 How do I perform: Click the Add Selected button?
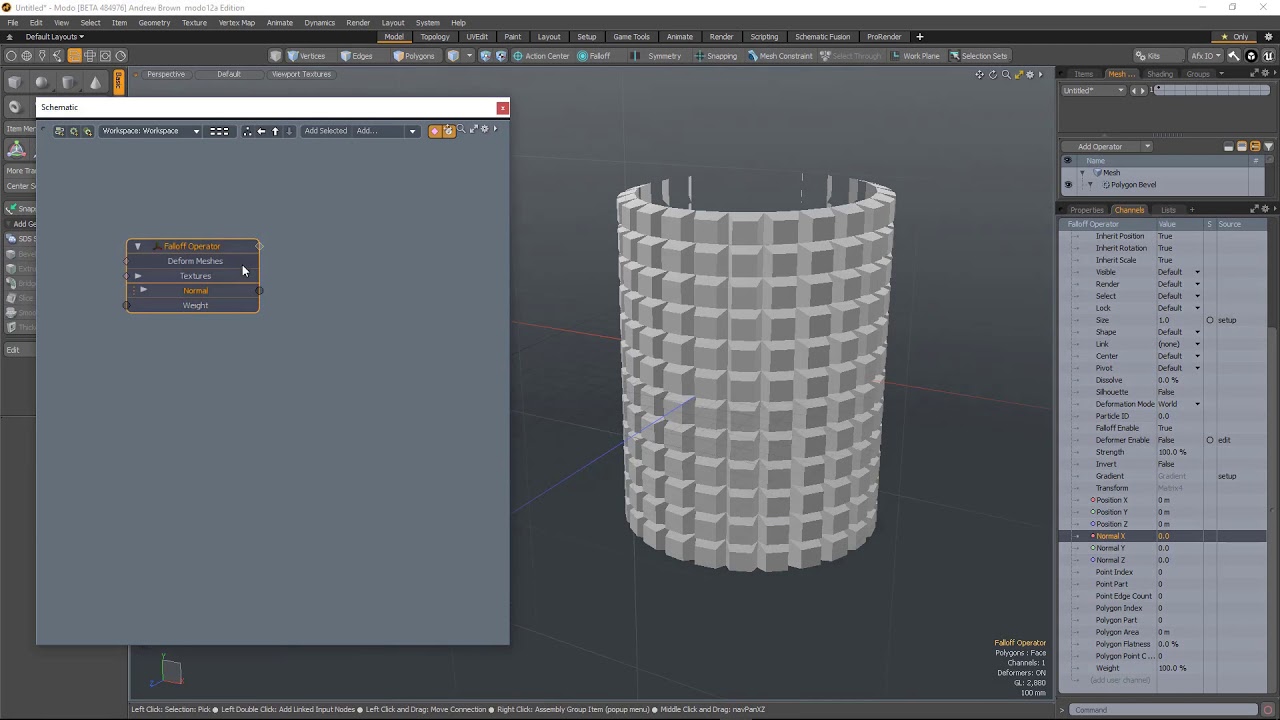326,131
